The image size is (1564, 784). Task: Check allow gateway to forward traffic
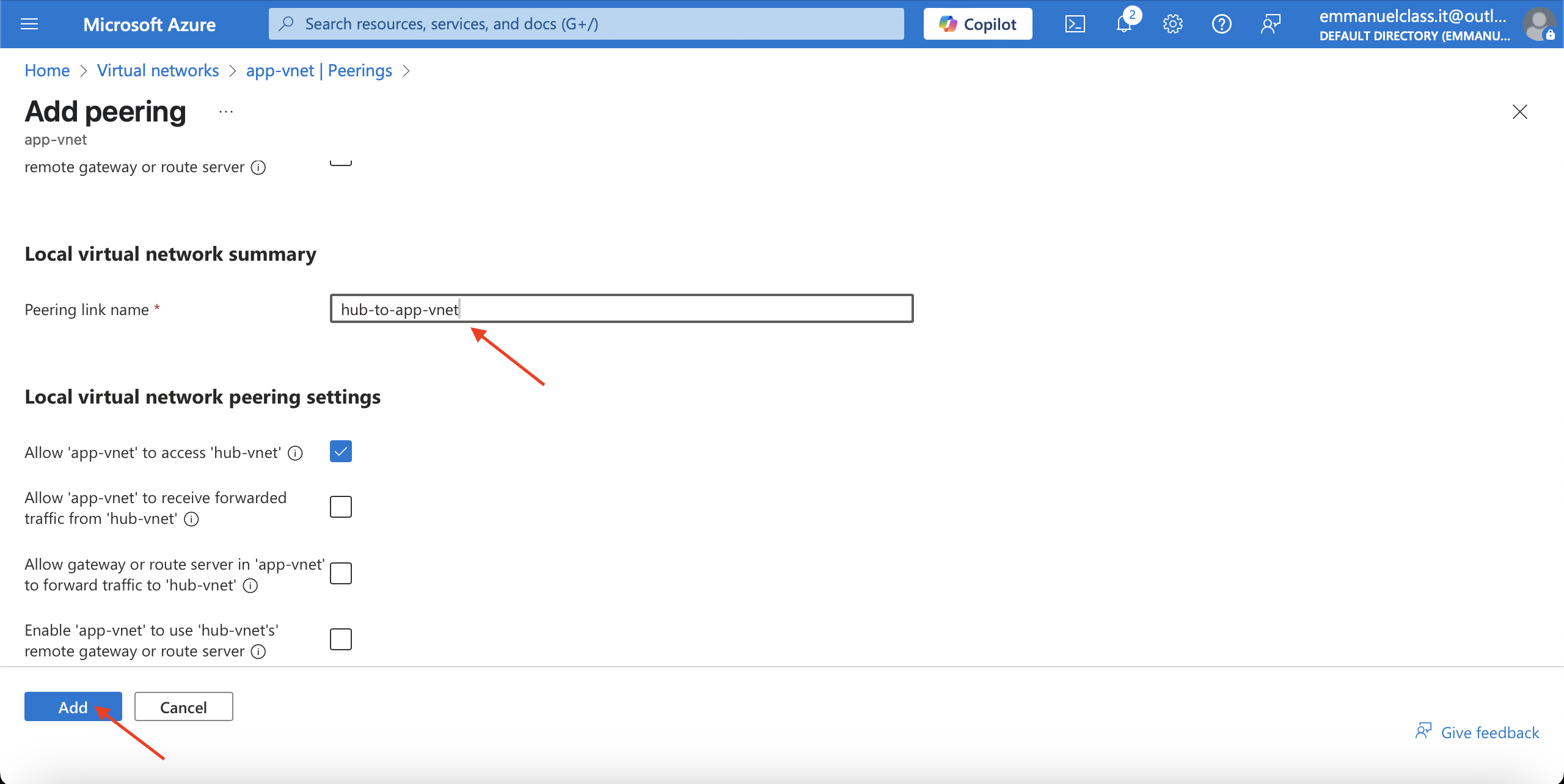(341, 573)
